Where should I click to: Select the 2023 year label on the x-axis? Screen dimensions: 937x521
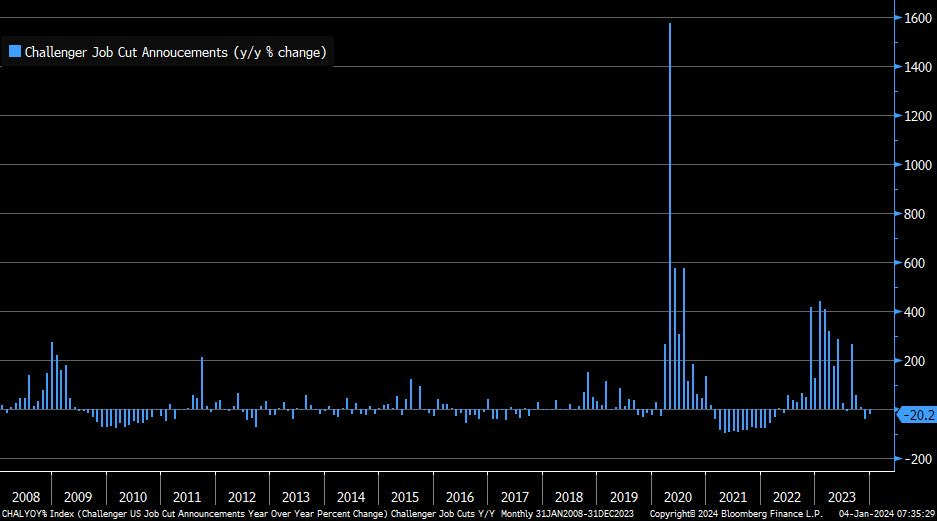[x=841, y=497]
